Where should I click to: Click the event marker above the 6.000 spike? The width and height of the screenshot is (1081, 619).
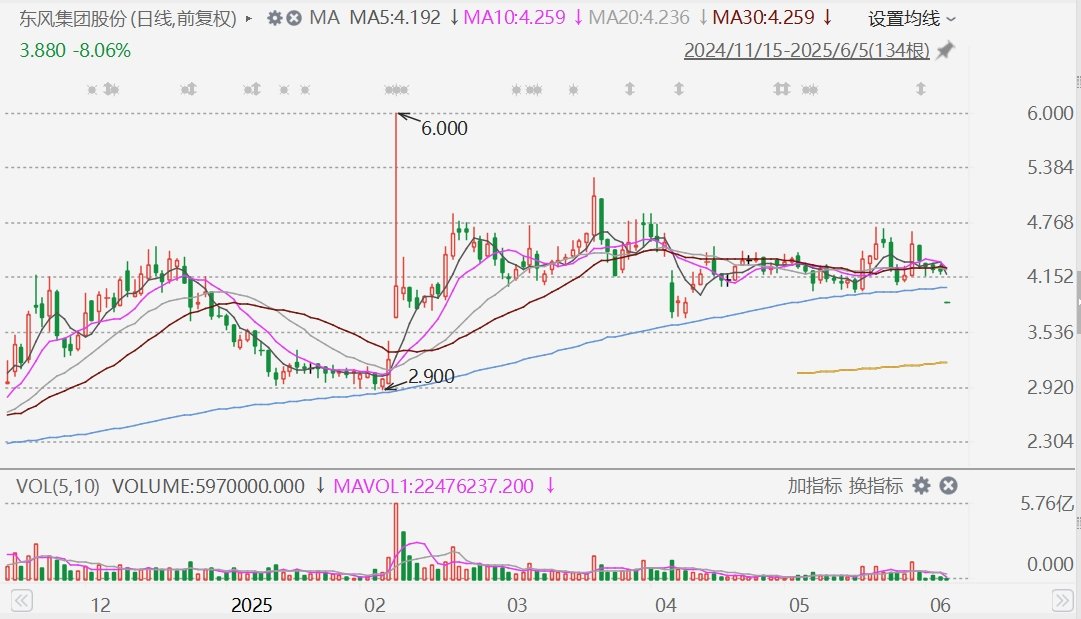(x=396, y=90)
